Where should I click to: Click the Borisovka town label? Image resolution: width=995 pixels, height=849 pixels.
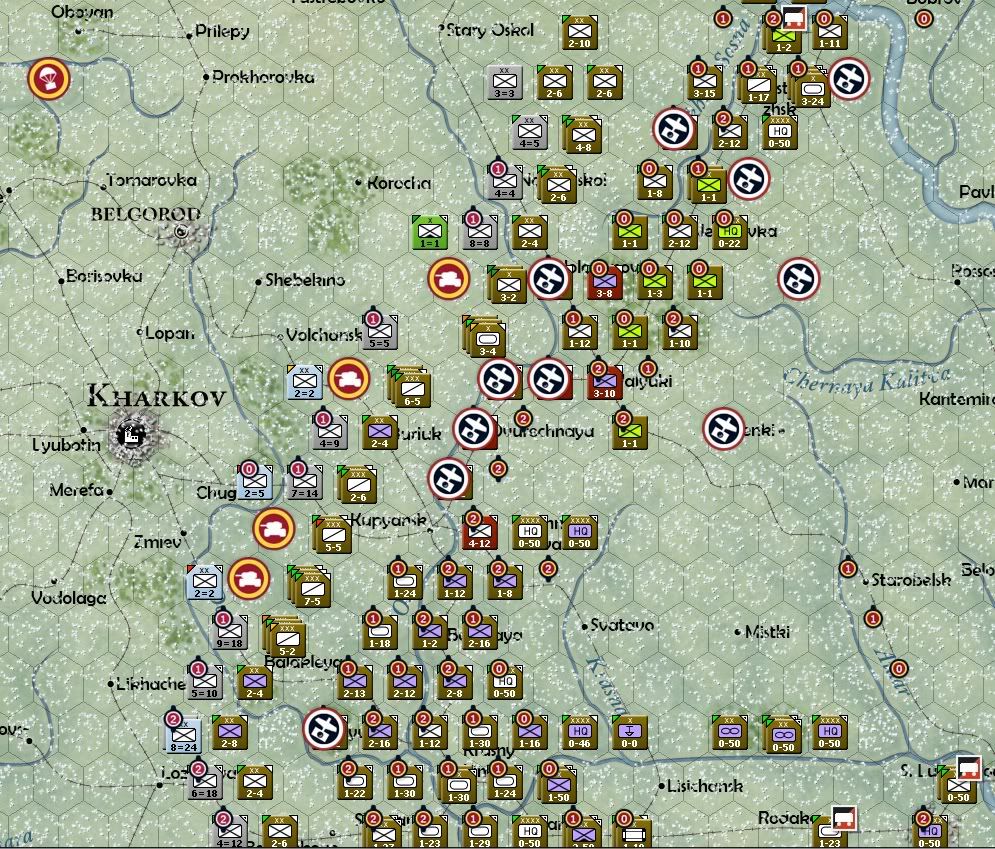pyautogui.click(x=104, y=276)
